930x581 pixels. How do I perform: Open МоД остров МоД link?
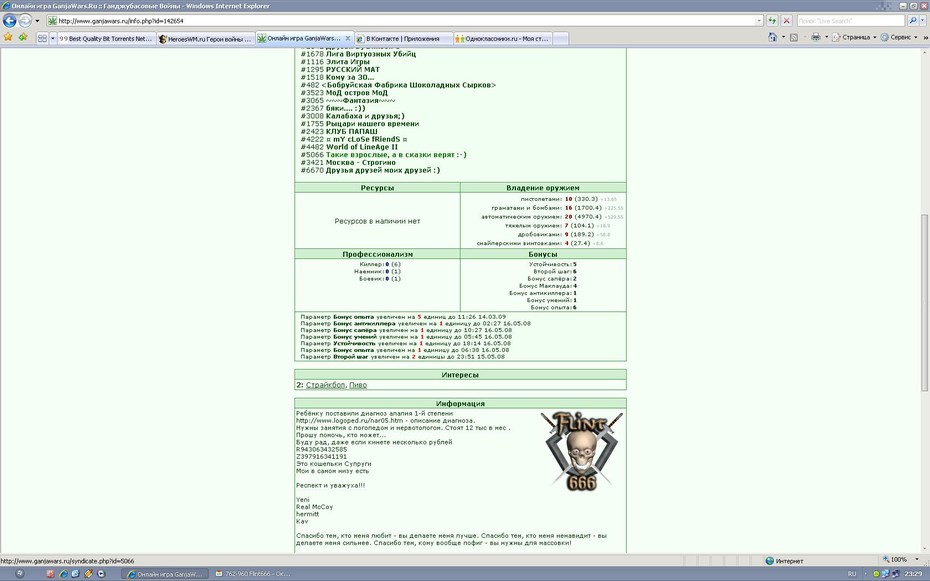pyautogui.click(x=356, y=92)
